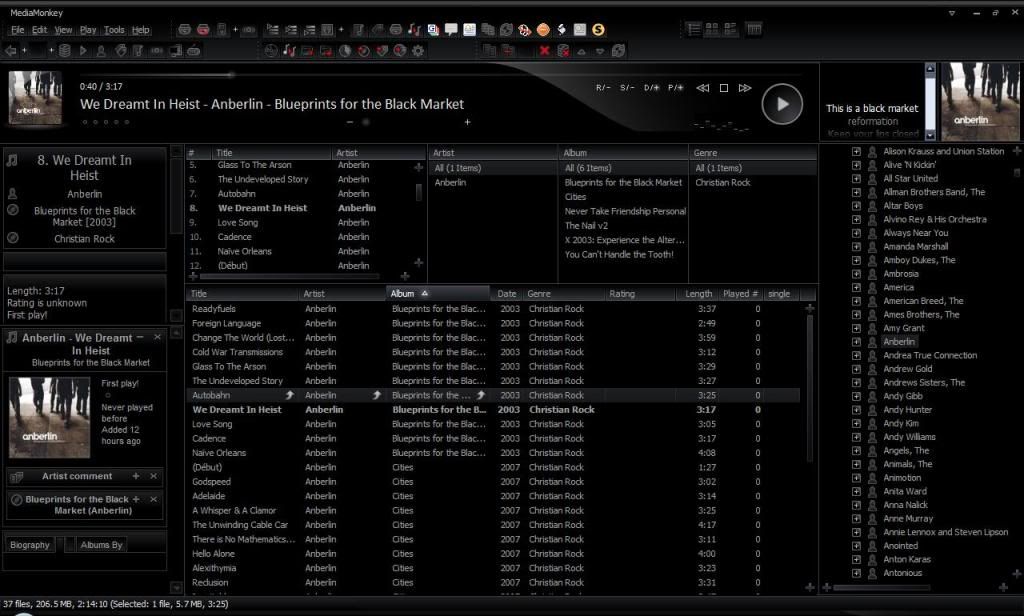Click the back arrow icon in the left toolbar
The image size is (1024, 616).
point(11,50)
